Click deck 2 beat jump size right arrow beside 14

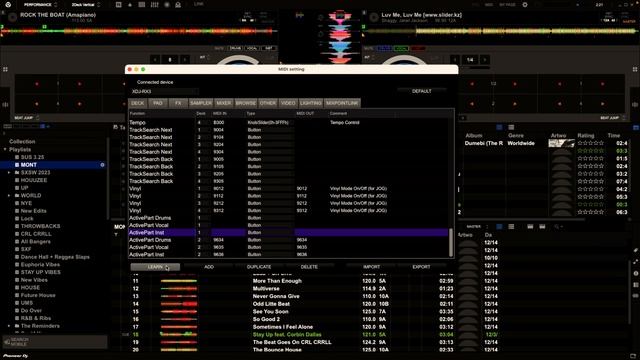coord(485,60)
